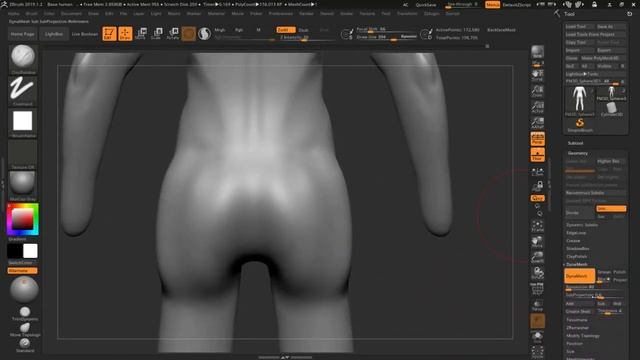
Task: Click the Zoom3D icon in right shelf
Action: click(538, 257)
